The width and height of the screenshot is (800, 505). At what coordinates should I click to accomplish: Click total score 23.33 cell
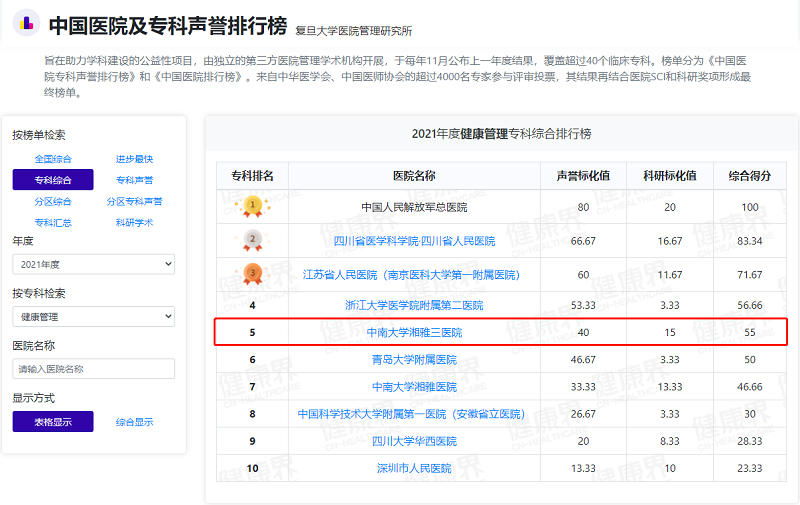[x=749, y=468]
